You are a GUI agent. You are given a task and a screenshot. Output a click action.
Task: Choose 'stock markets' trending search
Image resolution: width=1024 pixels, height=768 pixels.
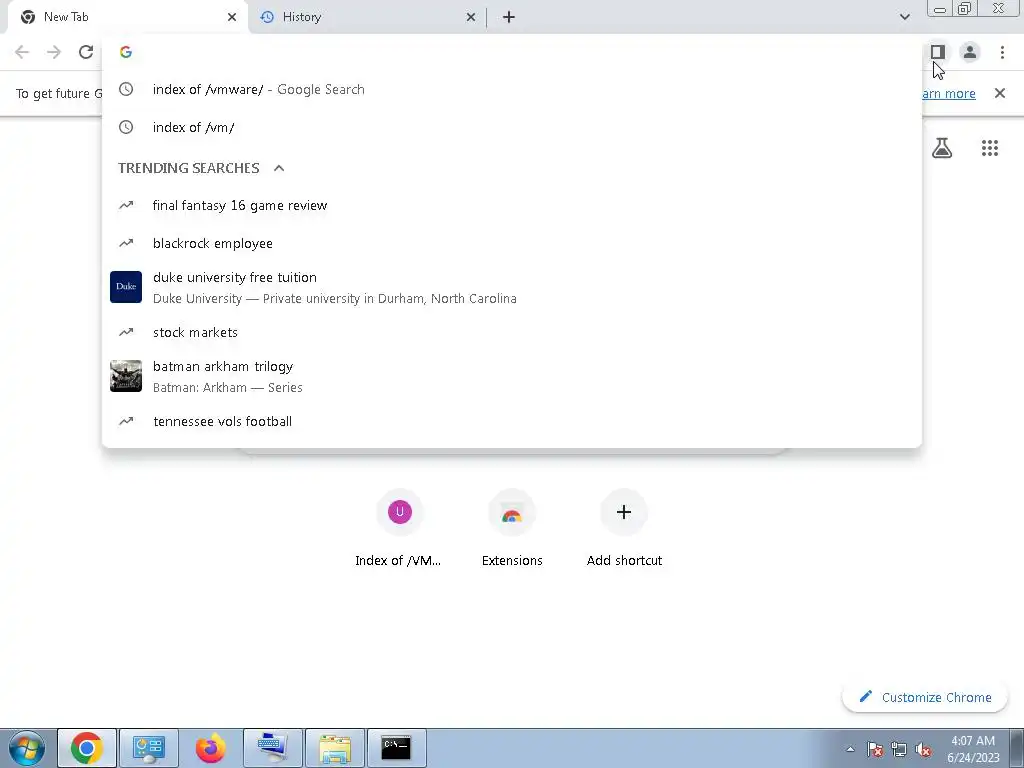[x=512, y=332]
